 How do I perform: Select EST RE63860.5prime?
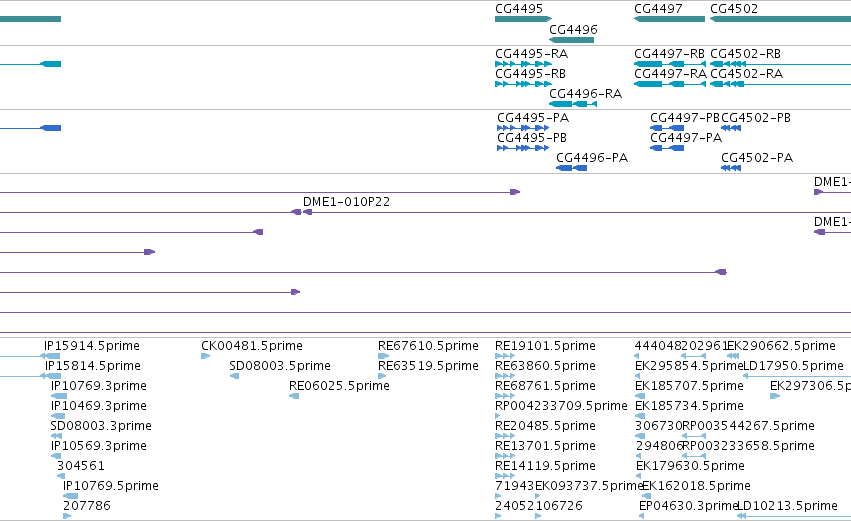pos(545,366)
